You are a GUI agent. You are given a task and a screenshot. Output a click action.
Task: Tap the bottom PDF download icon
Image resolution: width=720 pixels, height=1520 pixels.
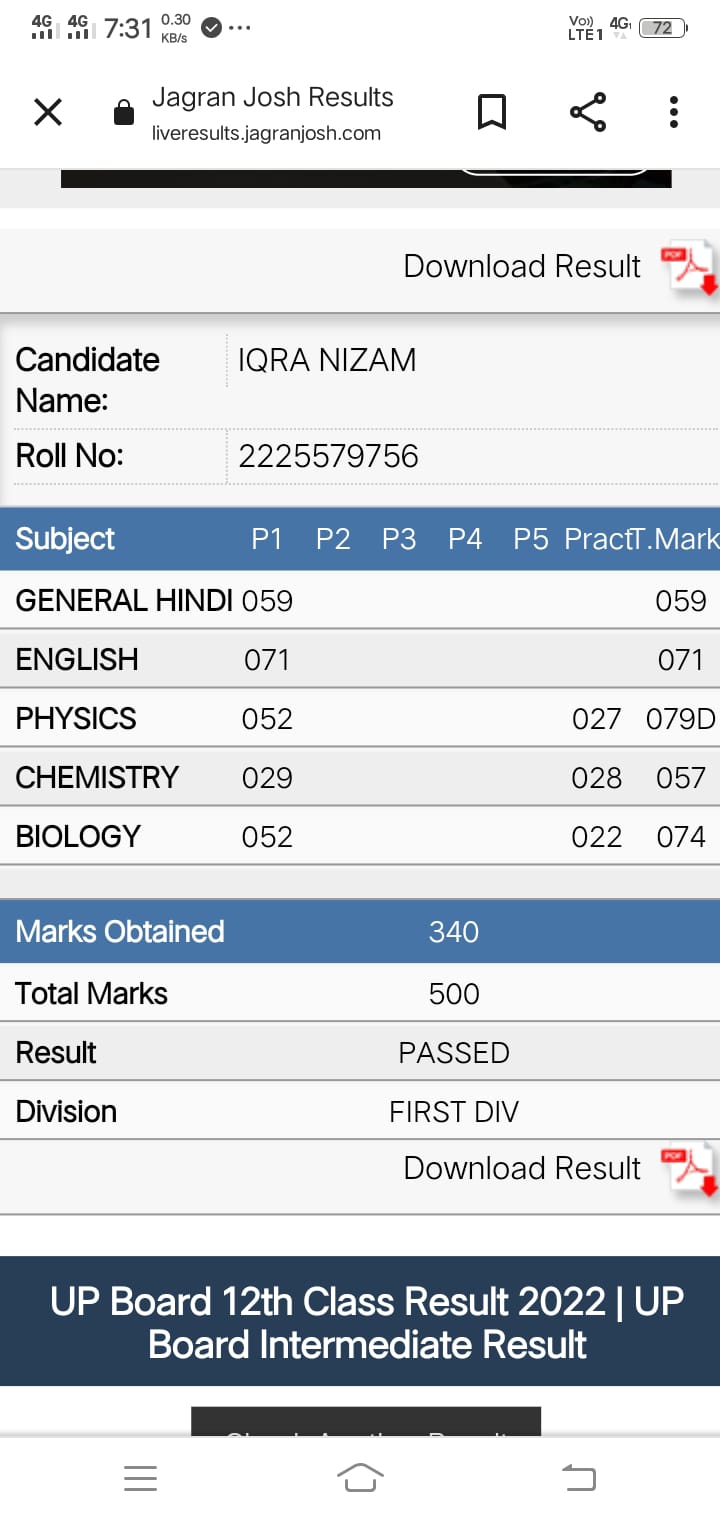690,1170
